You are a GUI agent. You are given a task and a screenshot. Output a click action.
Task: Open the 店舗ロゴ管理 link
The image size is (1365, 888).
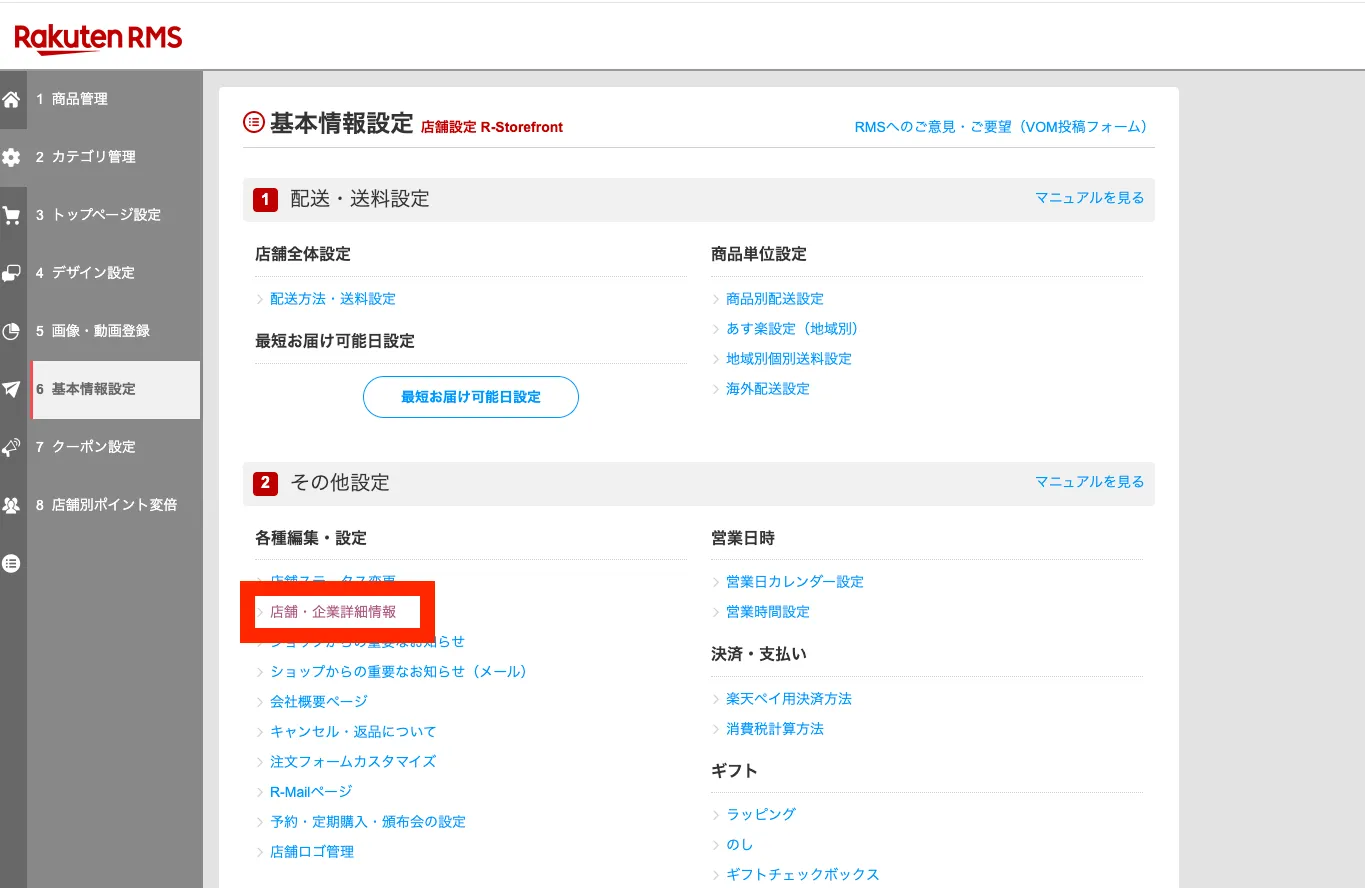pos(312,852)
